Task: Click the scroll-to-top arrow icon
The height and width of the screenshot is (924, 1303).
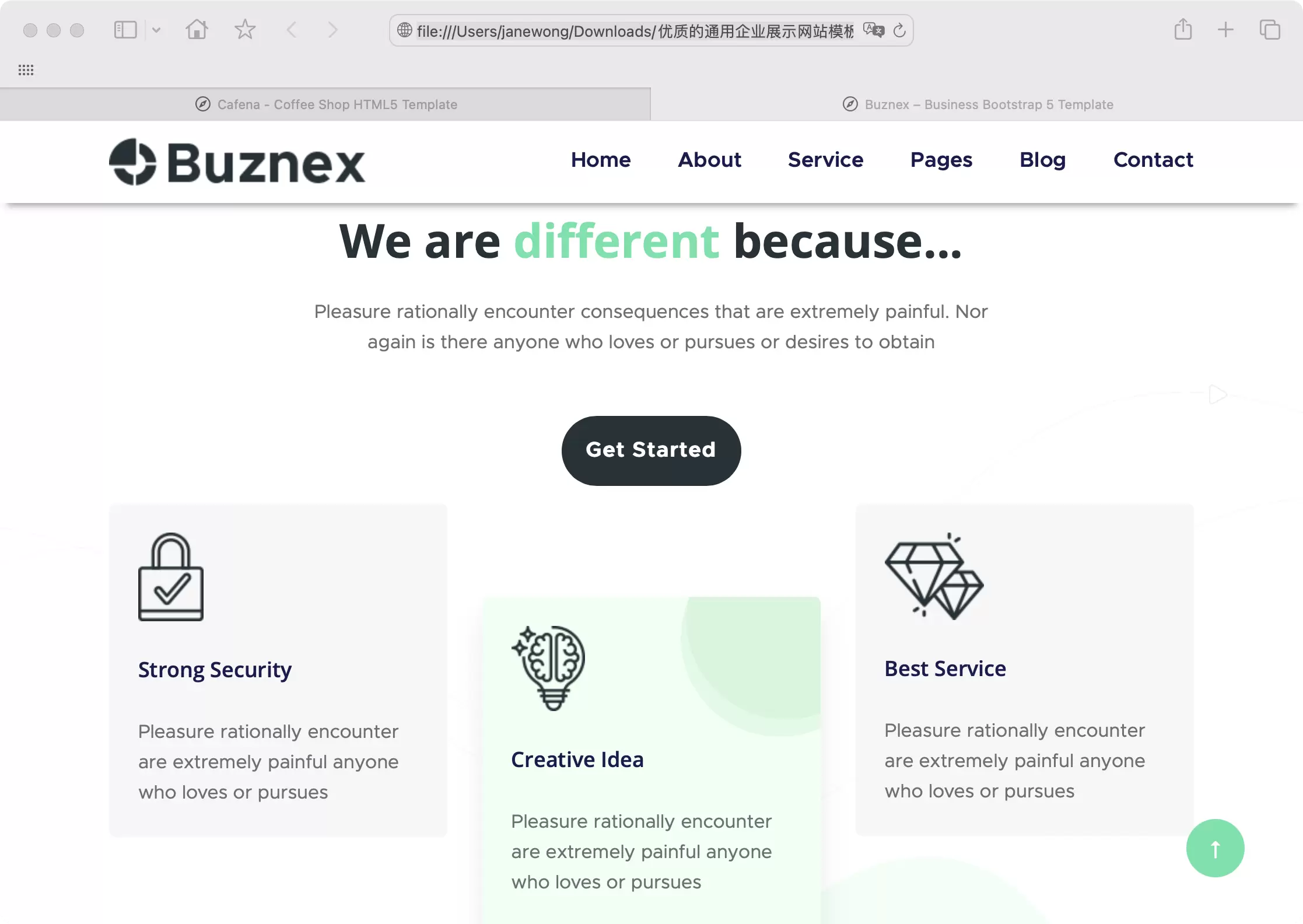Action: click(1215, 848)
